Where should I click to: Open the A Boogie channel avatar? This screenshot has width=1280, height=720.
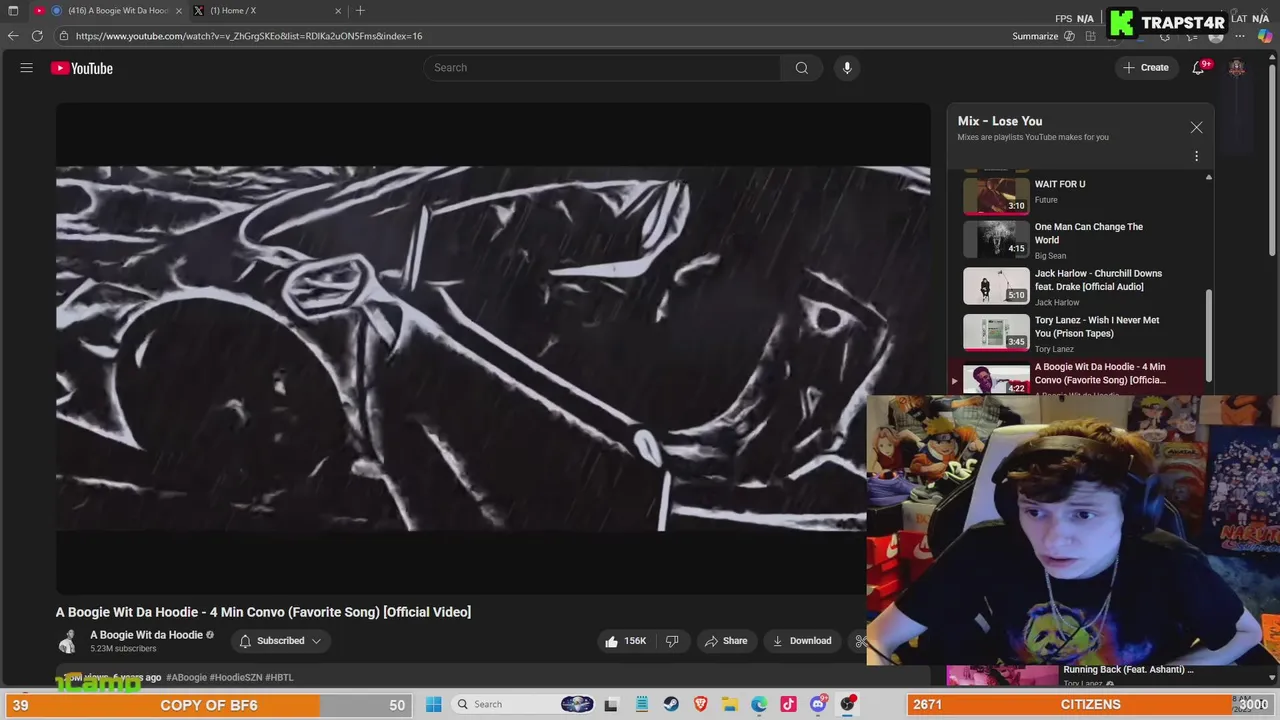tap(68, 641)
